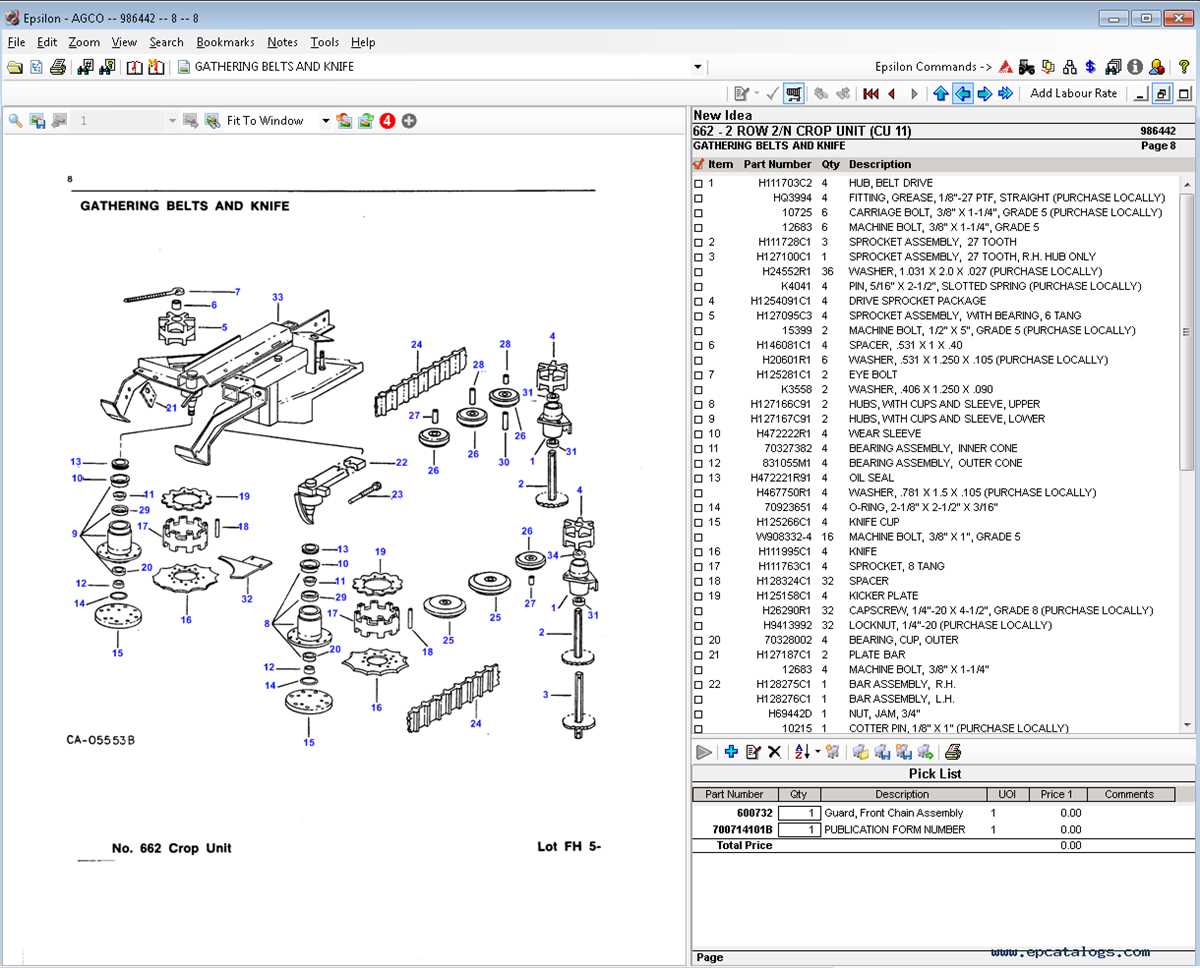This screenshot has height=968, width=1200.
Task: Click the Qty column header in the pick list
Action: click(799, 795)
